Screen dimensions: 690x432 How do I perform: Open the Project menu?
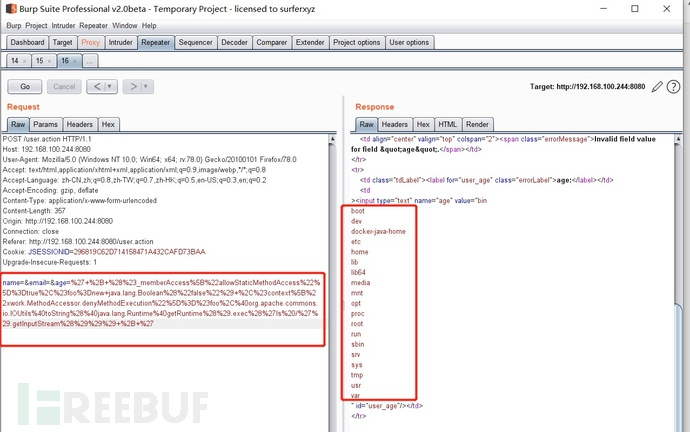(x=36, y=26)
